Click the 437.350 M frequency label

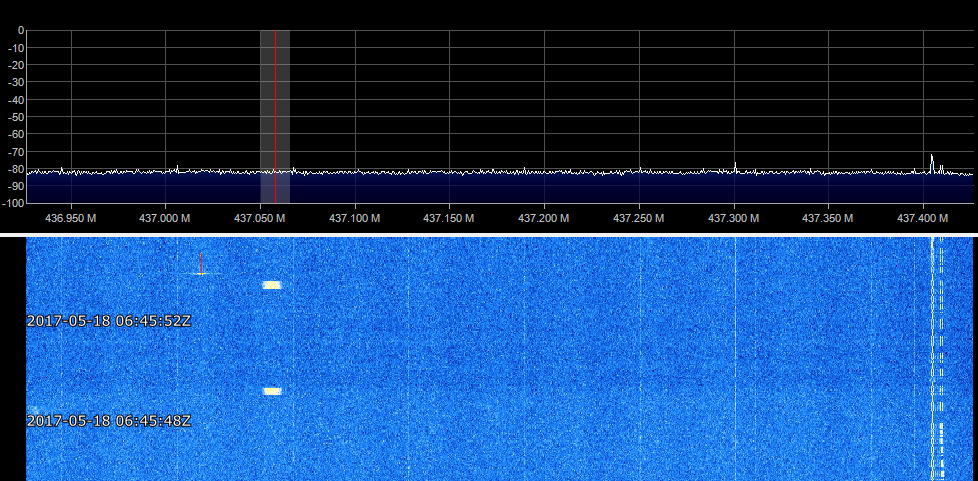(x=828, y=218)
